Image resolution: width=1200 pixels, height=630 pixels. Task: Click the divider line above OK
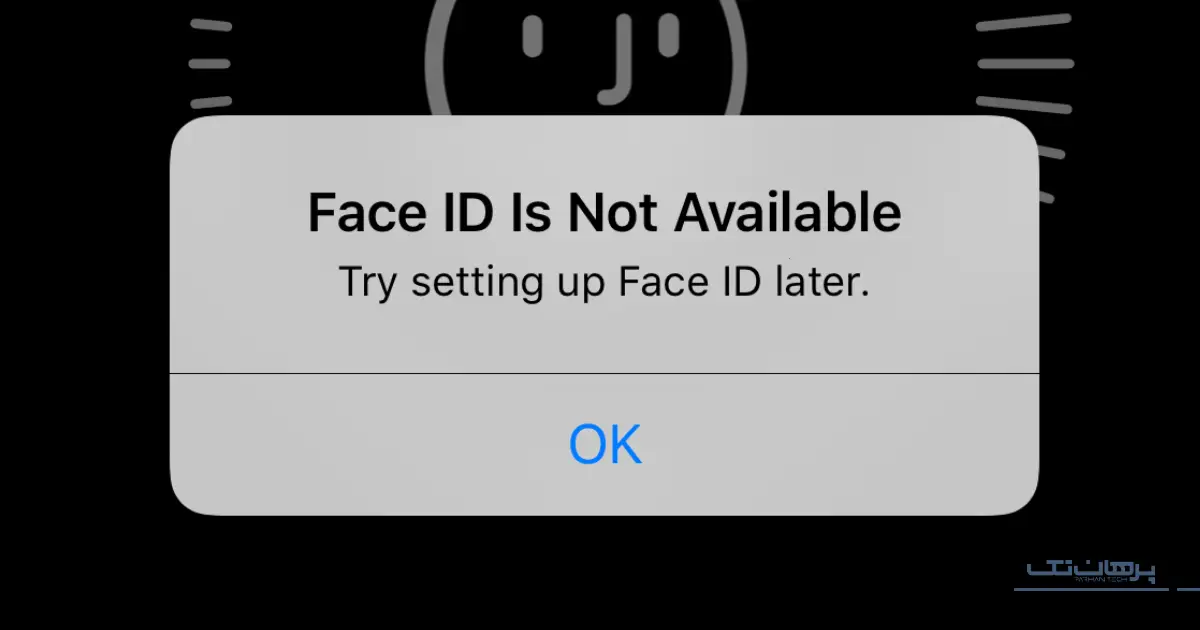[604, 373]
